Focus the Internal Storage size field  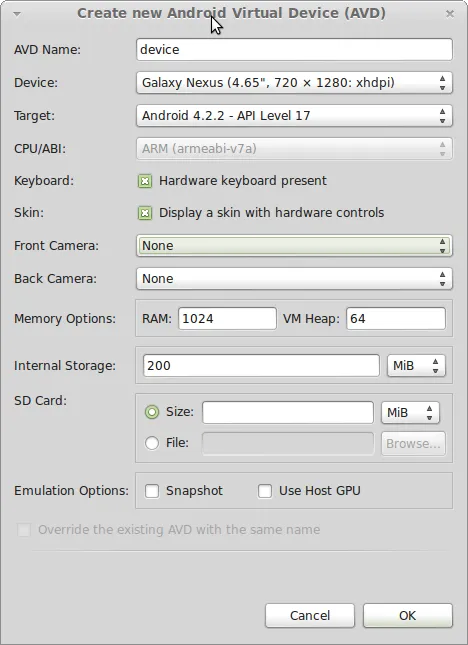(261, 366)
